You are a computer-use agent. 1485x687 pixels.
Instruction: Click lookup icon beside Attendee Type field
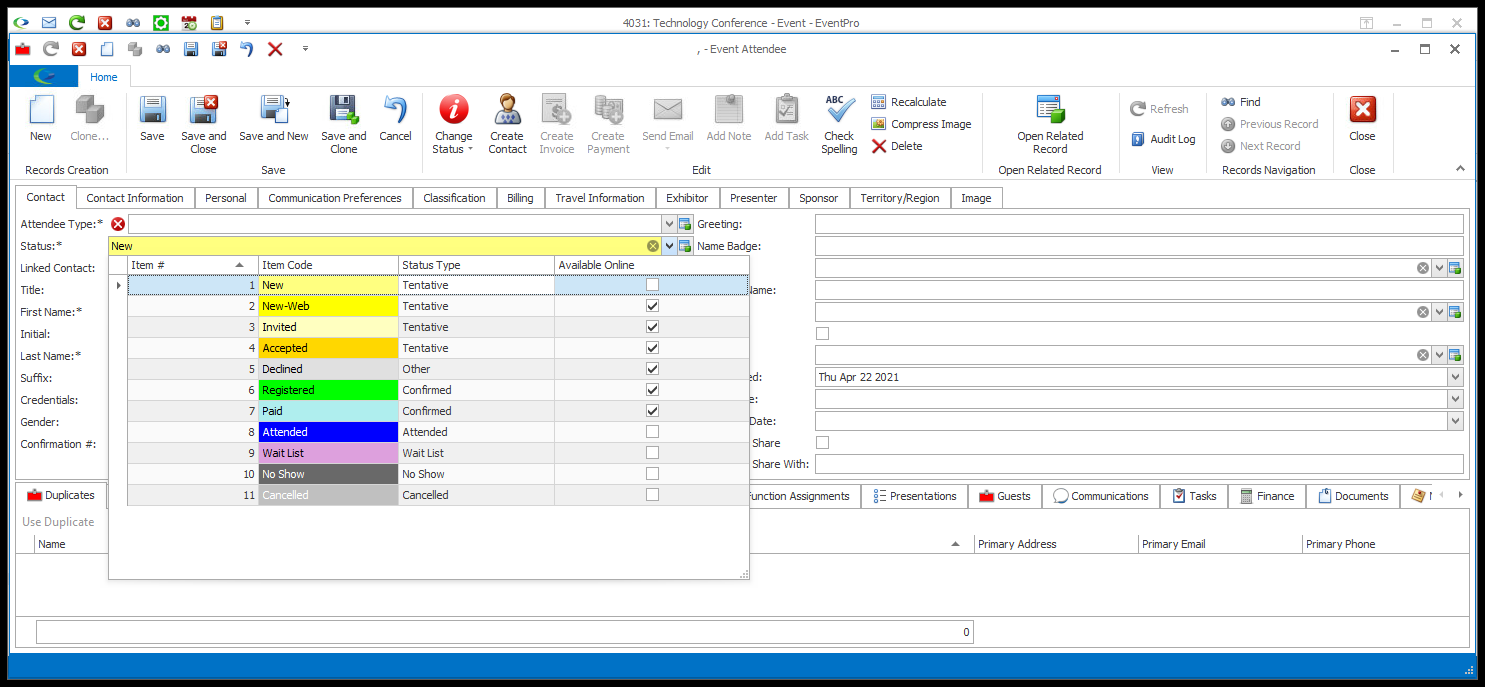point(685,224)
